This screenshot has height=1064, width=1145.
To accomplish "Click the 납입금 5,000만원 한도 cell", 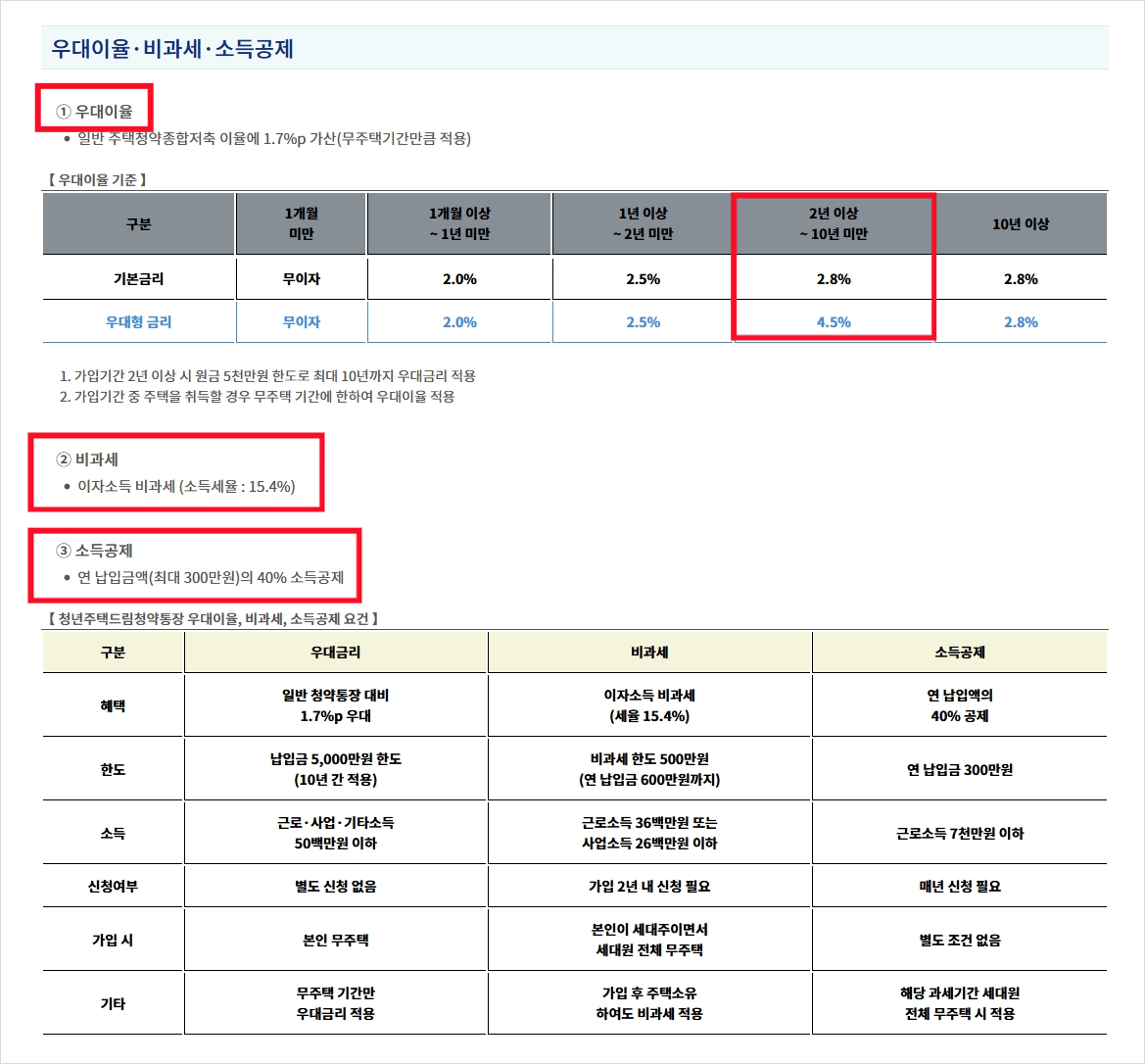I will click(335, 767).
